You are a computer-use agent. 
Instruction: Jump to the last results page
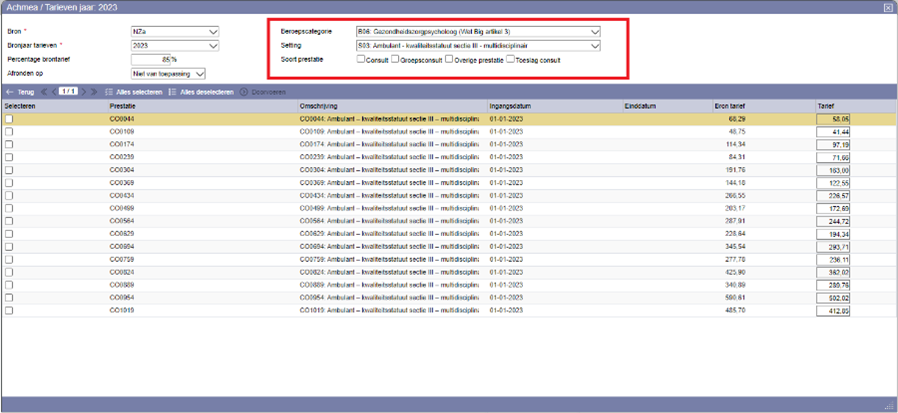(x=95, y=91)
